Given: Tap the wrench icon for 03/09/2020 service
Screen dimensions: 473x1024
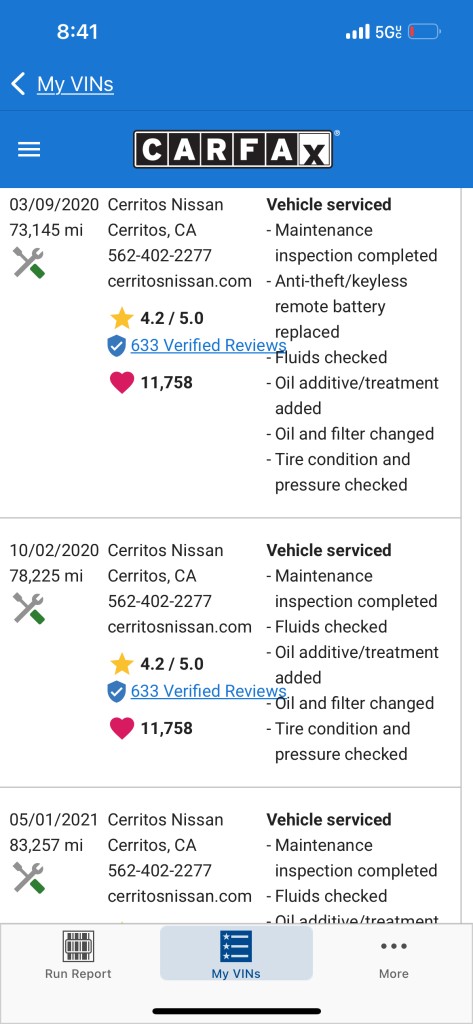Looking at the screenshot, I should pos(29,263).
